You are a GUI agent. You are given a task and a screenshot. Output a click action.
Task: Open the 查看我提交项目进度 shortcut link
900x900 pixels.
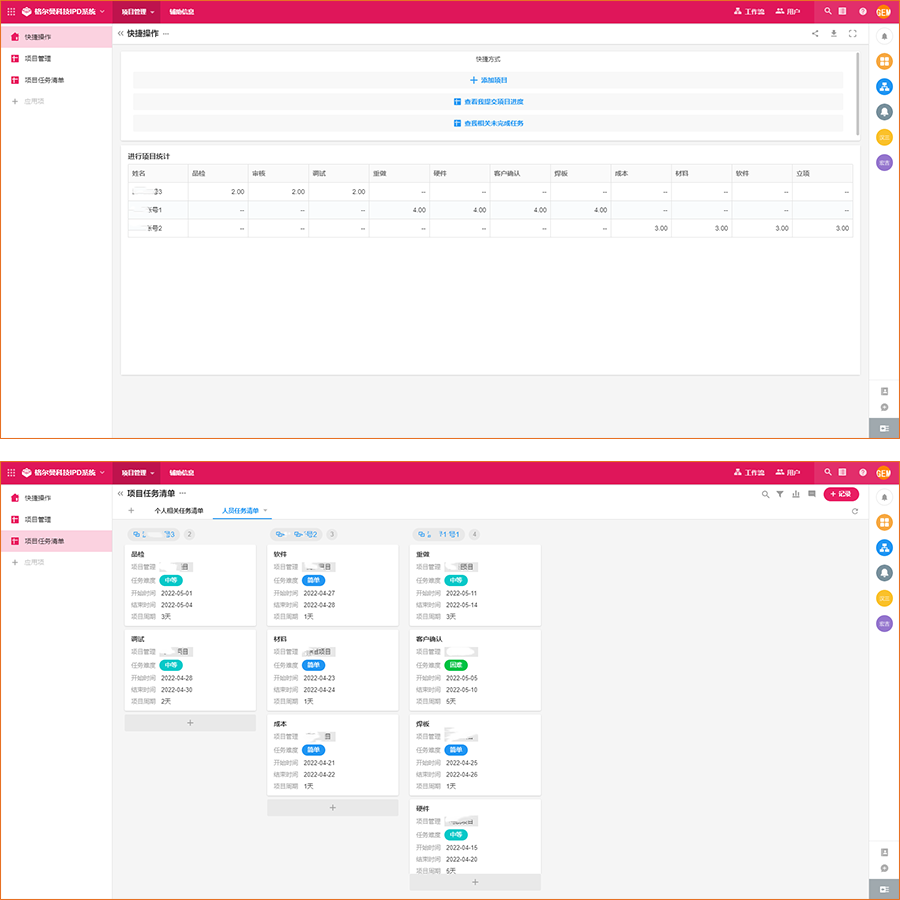tap(488, 102)
